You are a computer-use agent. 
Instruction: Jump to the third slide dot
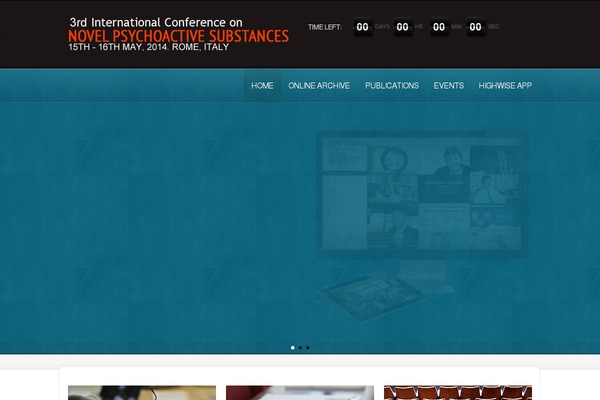click(x=307, y=347)
